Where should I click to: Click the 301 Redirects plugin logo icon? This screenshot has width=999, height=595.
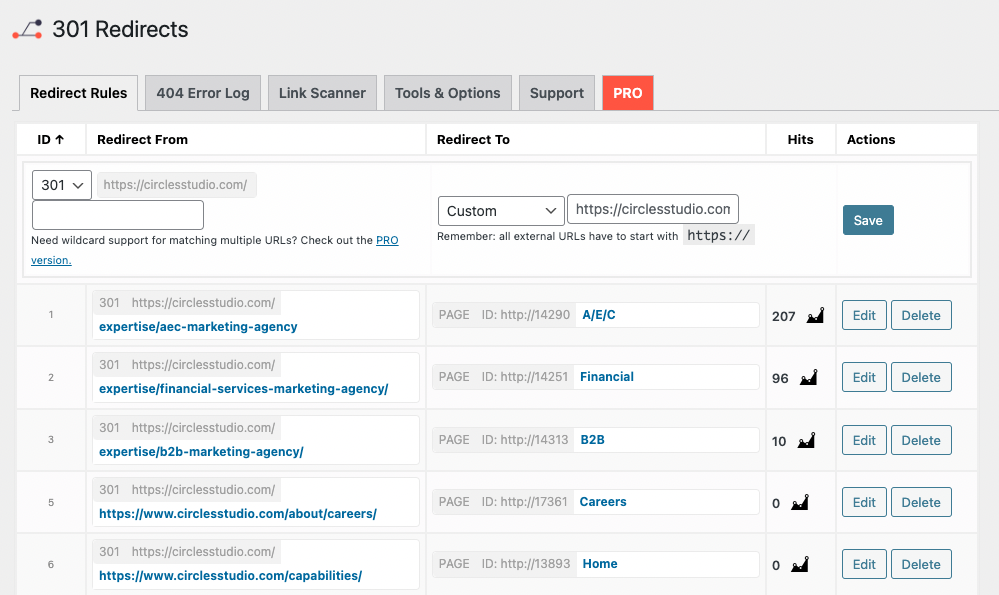pos(27,29)
